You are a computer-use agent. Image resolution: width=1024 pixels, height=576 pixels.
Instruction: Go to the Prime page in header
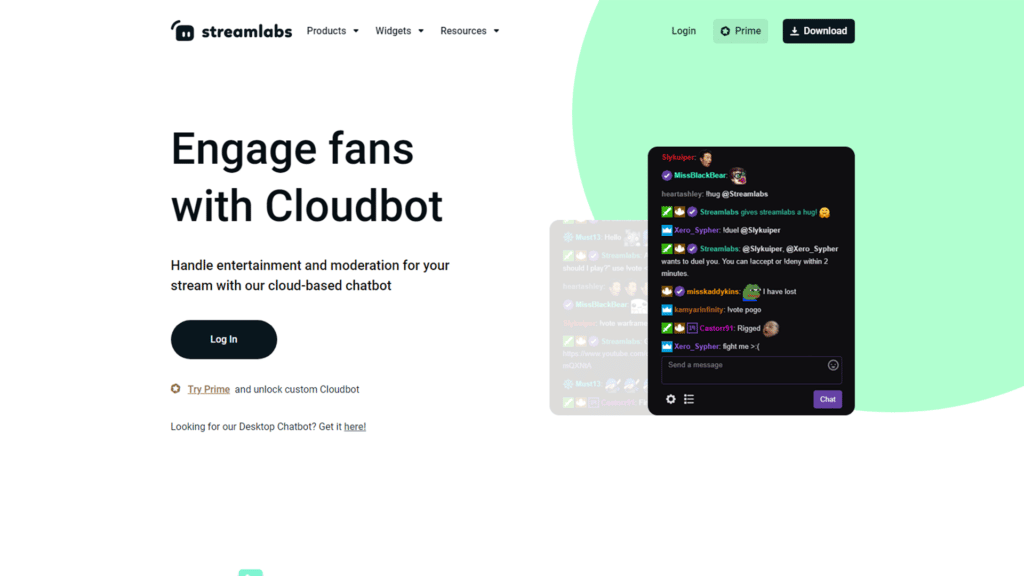pos(740,31)
